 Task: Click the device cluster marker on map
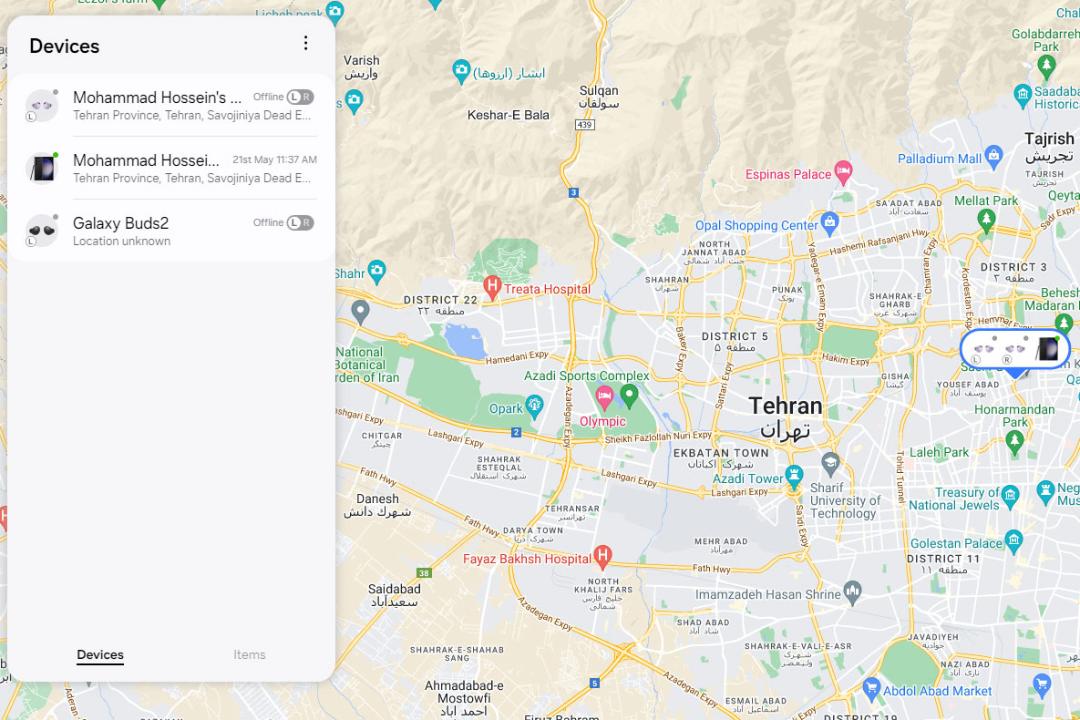1015,350
